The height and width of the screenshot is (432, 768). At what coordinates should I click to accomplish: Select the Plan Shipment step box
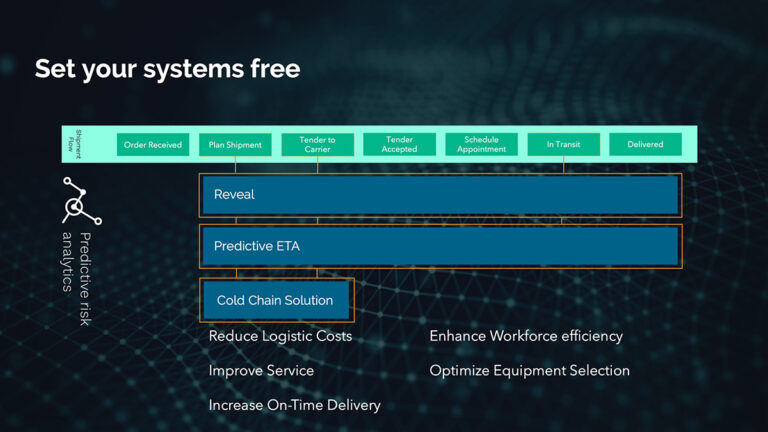pyautogui.click(x=235, y=144)
